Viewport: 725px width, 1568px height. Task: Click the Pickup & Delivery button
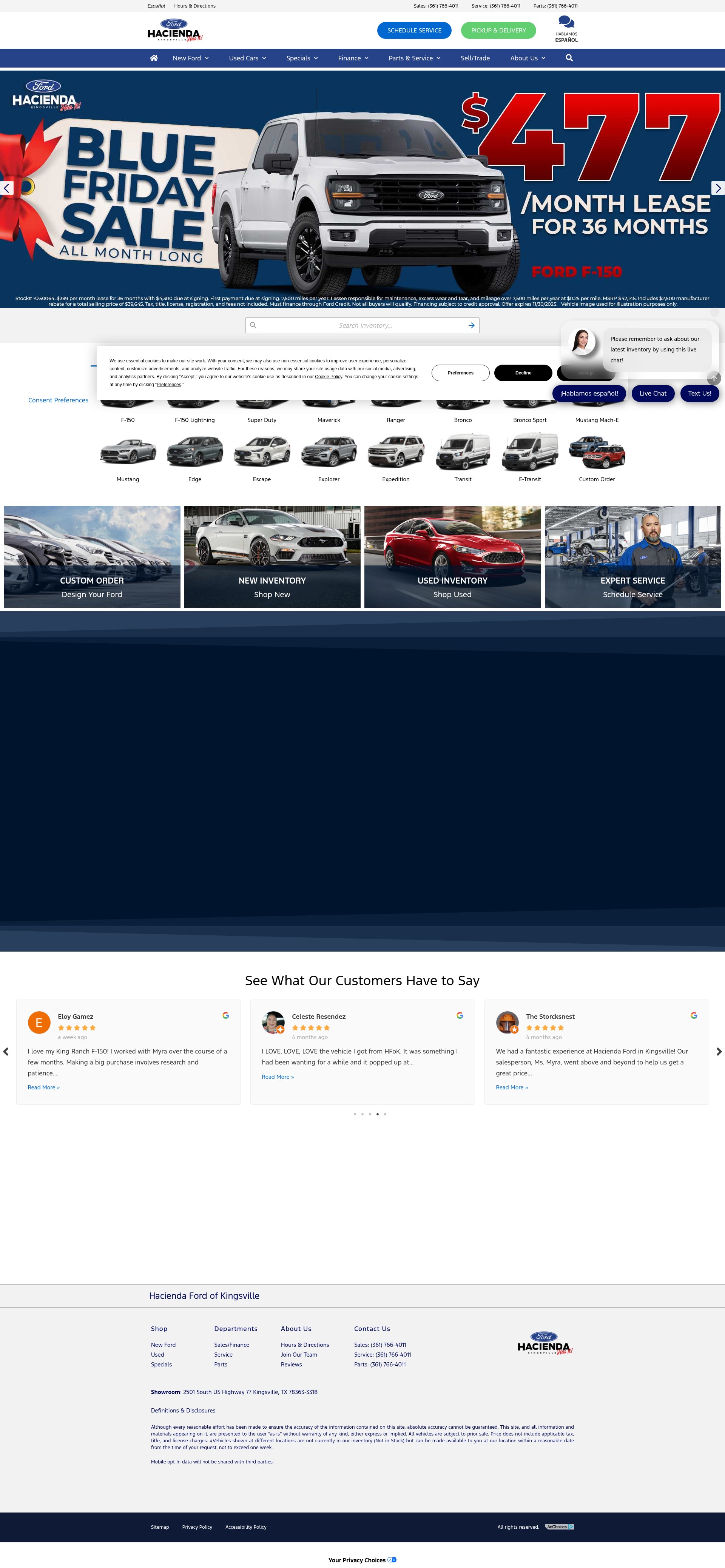coord(498,31)
